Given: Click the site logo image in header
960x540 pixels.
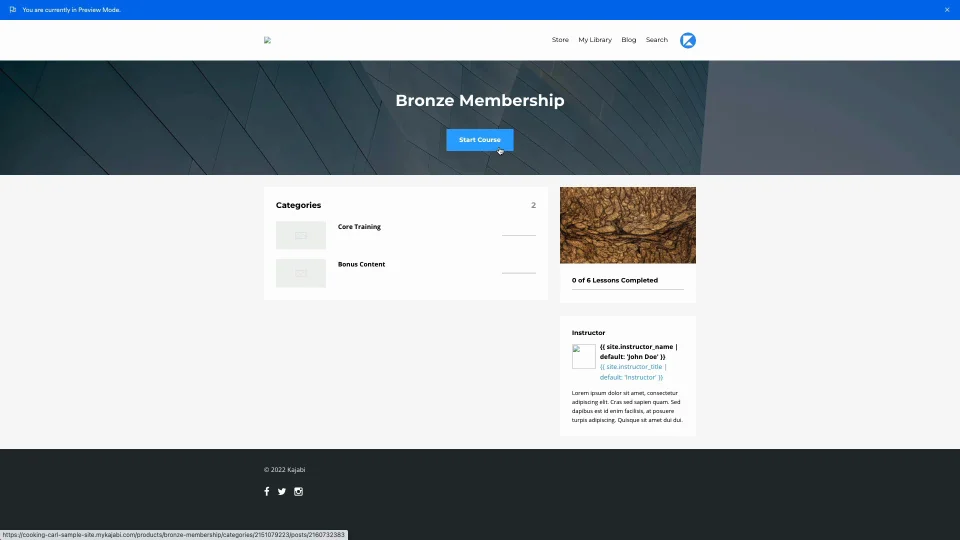Looking at the screenshot, I should point(268,40).
